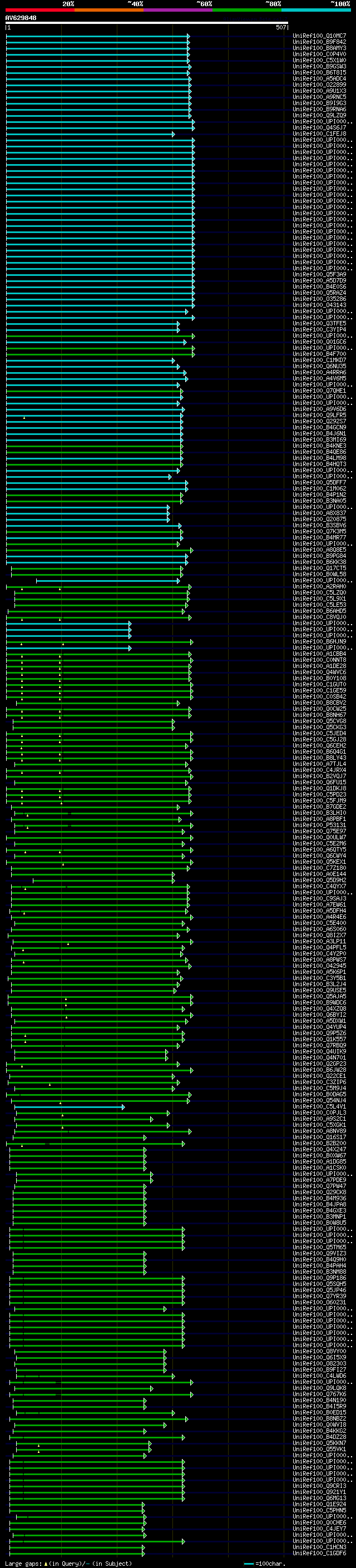Image resolution: width=356 pixels, height=1568 pixels.
Task: Select hit label UniRef100_B6T8I5
Action: click(319, 72)
